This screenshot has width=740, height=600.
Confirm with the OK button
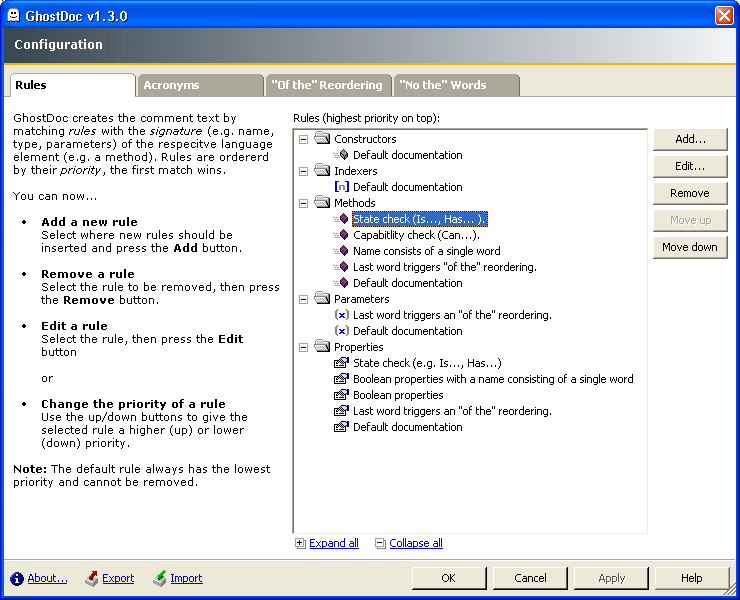449,578
